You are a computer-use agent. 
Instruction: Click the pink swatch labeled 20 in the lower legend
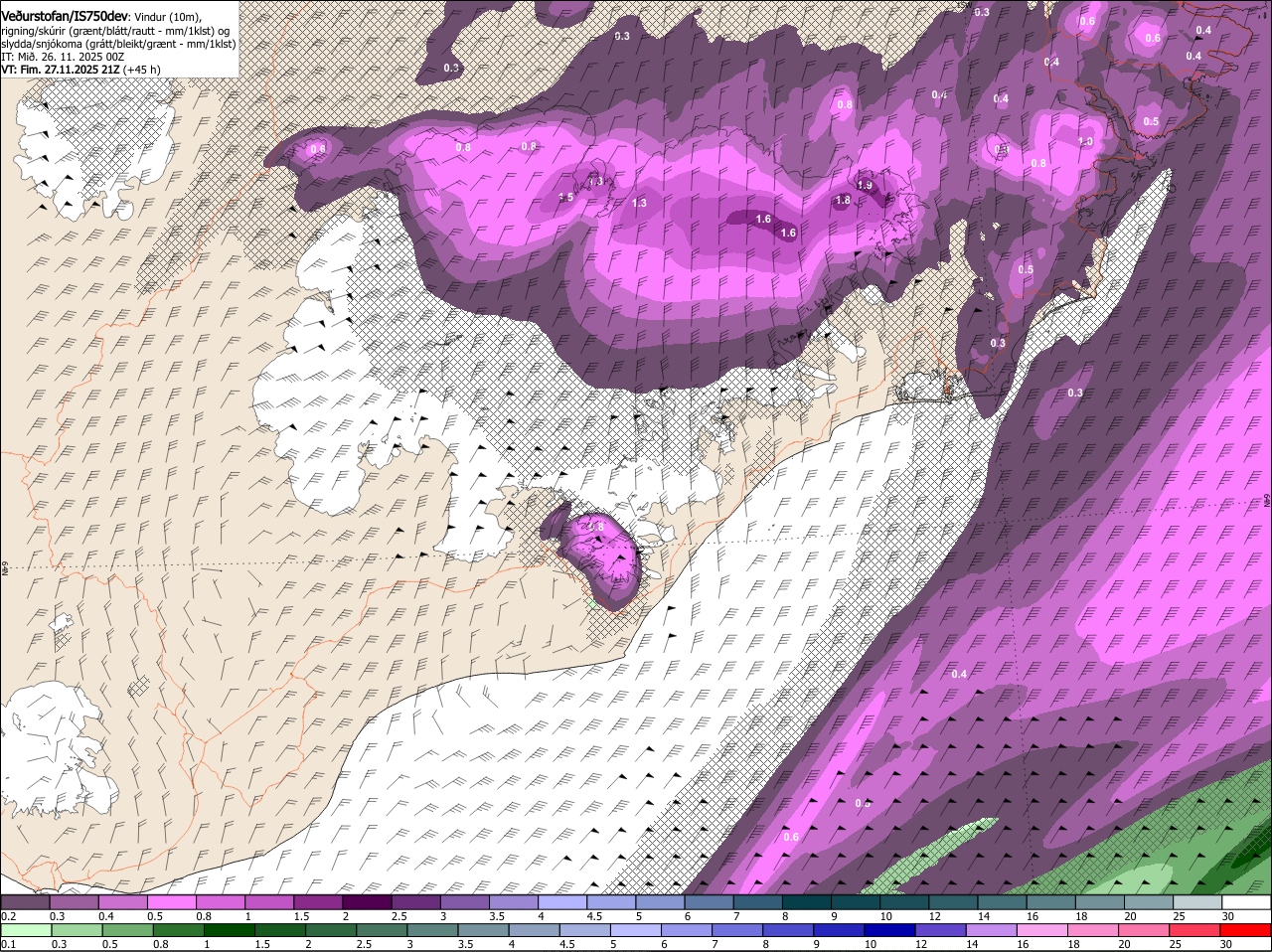pyautogui.click(x=1144, y=930)
